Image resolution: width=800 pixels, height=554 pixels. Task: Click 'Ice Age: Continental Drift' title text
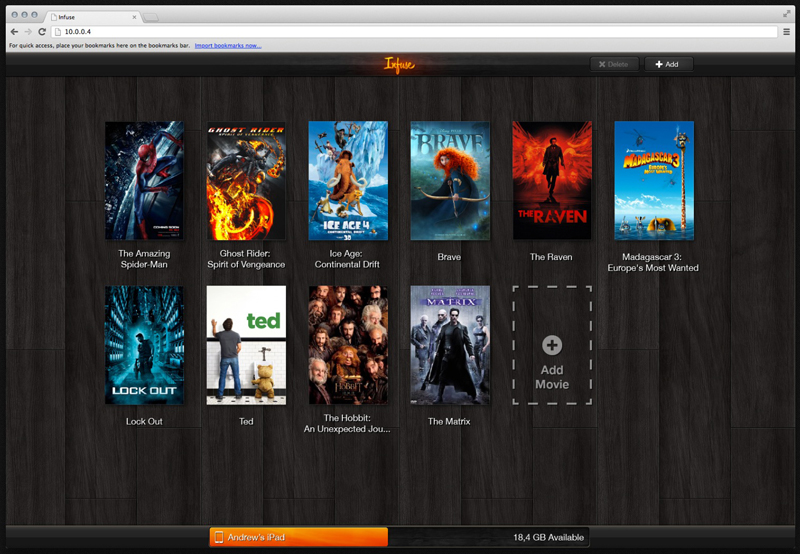coord(347,259)
